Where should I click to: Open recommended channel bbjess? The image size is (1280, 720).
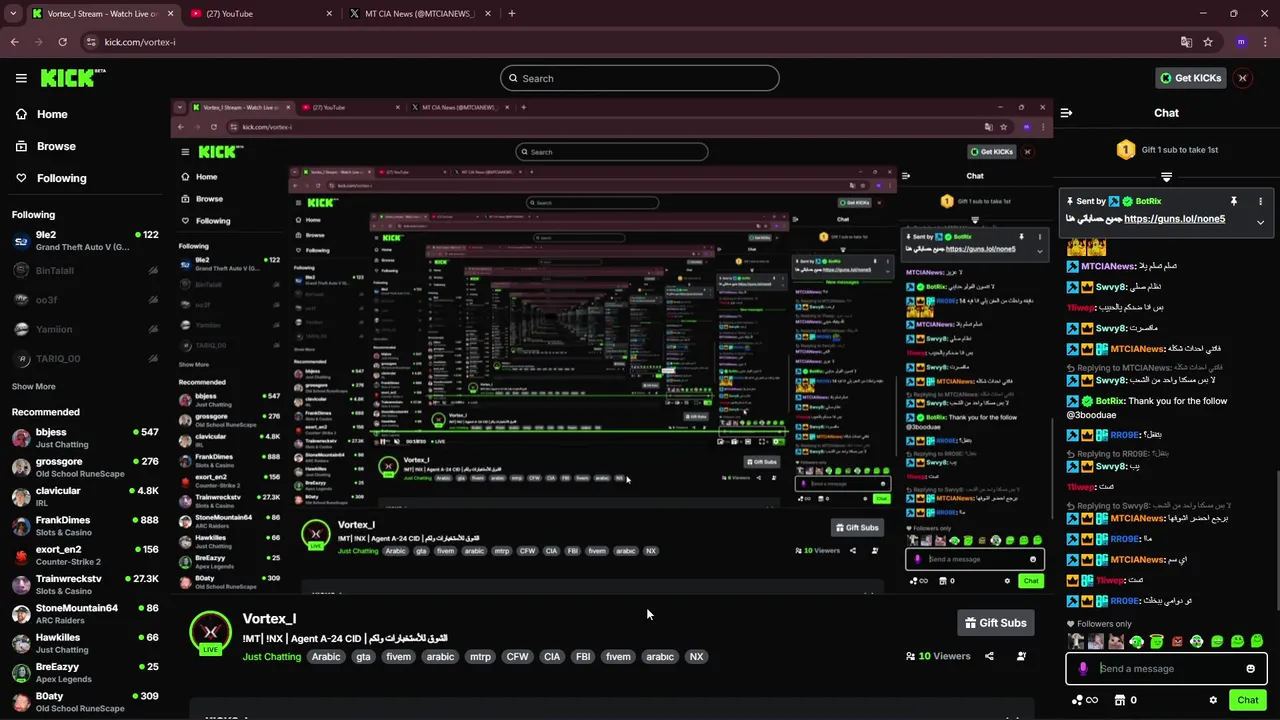click(85, 438)
